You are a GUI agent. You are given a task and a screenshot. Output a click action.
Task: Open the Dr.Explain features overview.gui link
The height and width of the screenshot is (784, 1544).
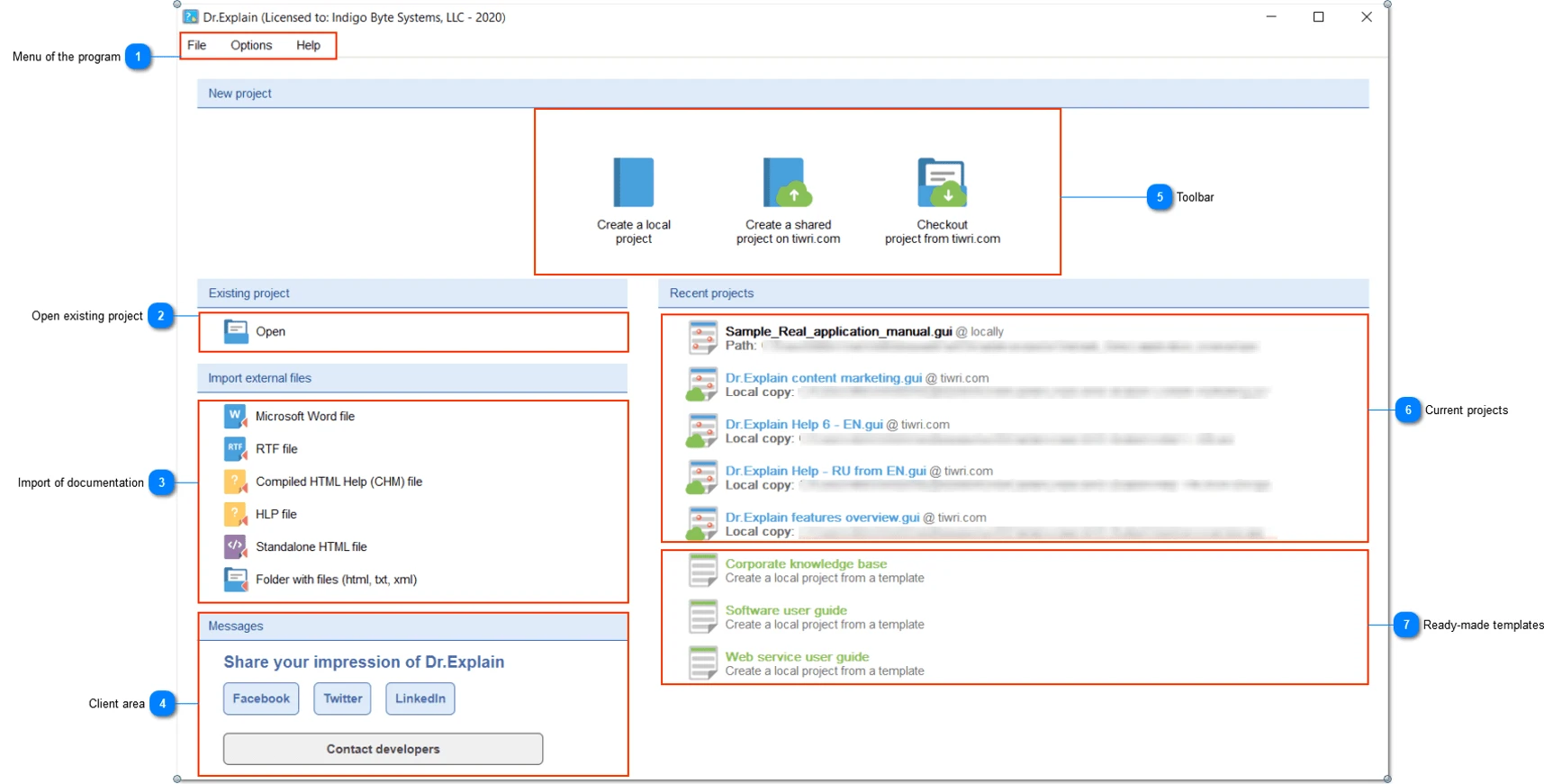tap(823, 518)
